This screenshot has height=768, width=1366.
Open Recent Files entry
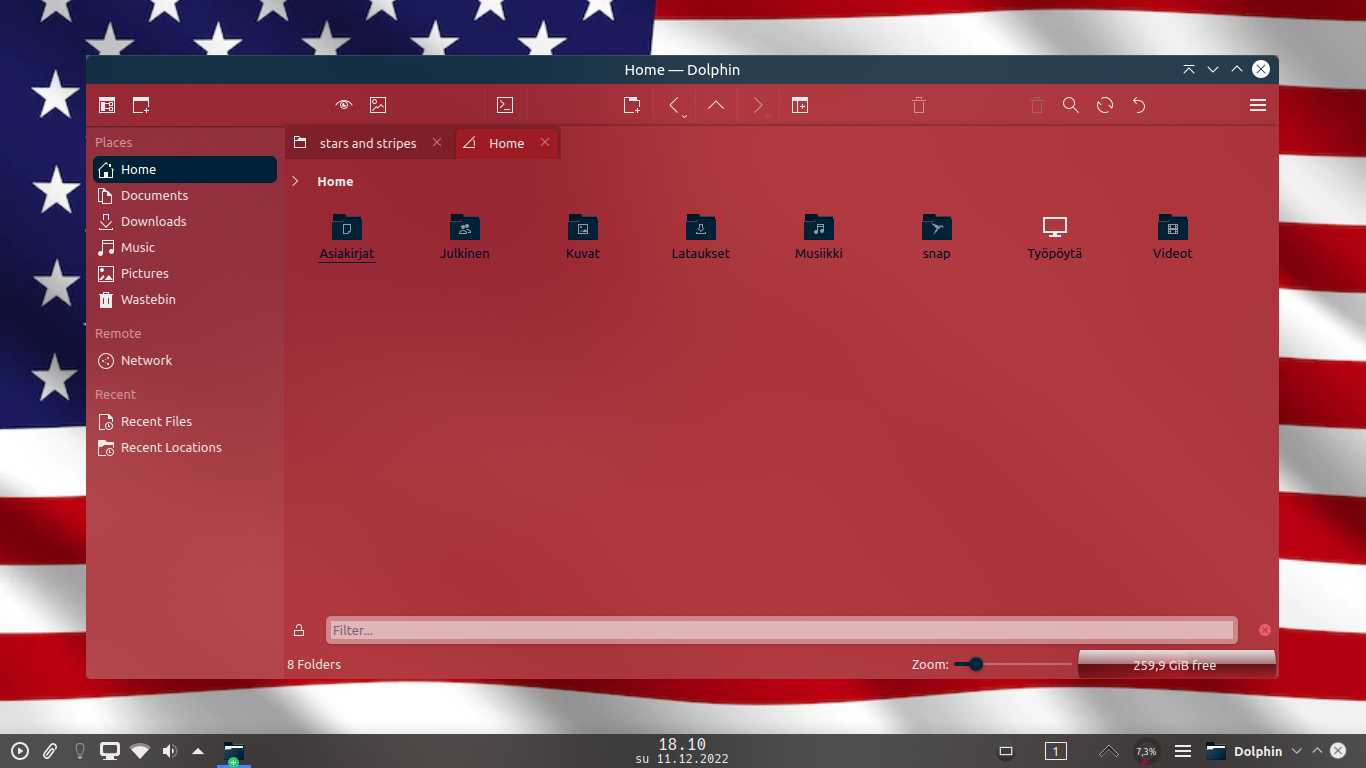[185, 422]
